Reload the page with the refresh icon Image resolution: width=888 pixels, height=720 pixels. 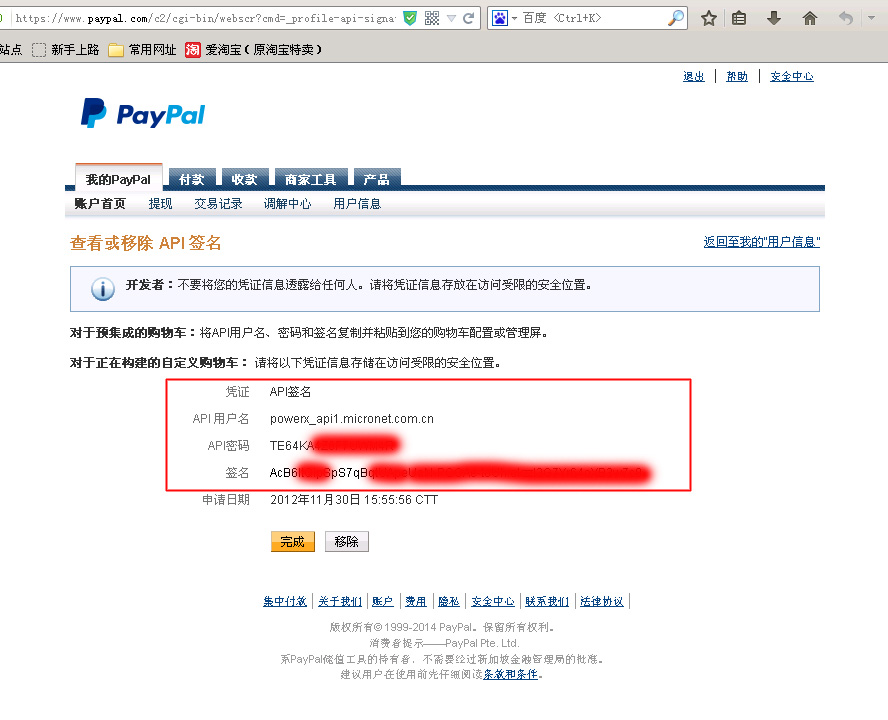tap(468, 18)
